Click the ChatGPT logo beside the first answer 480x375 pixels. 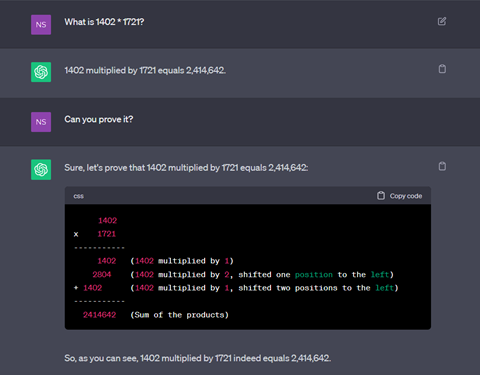click(x=41, y=72)
